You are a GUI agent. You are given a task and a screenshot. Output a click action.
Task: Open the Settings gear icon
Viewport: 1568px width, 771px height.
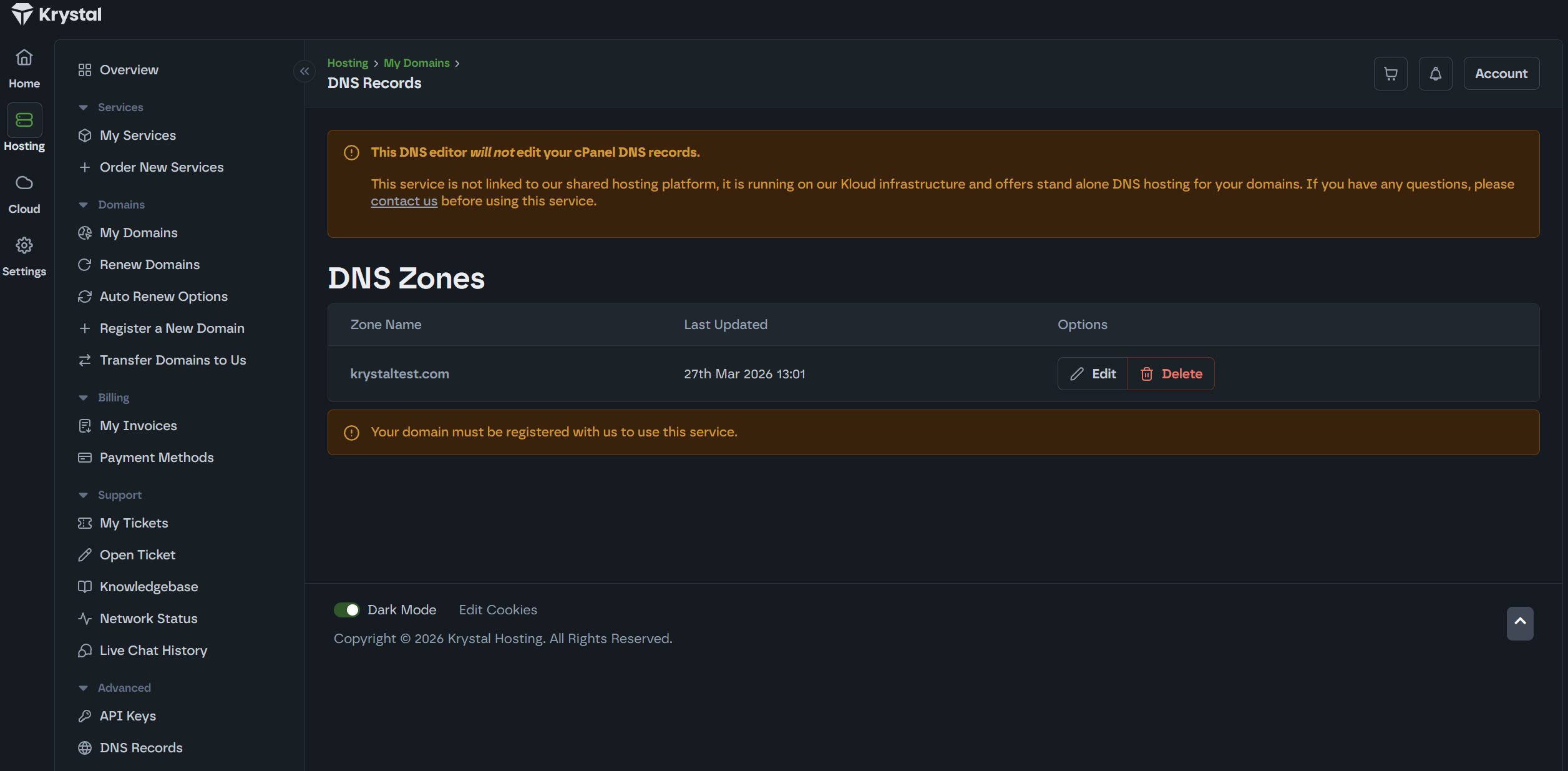[24, 256]
